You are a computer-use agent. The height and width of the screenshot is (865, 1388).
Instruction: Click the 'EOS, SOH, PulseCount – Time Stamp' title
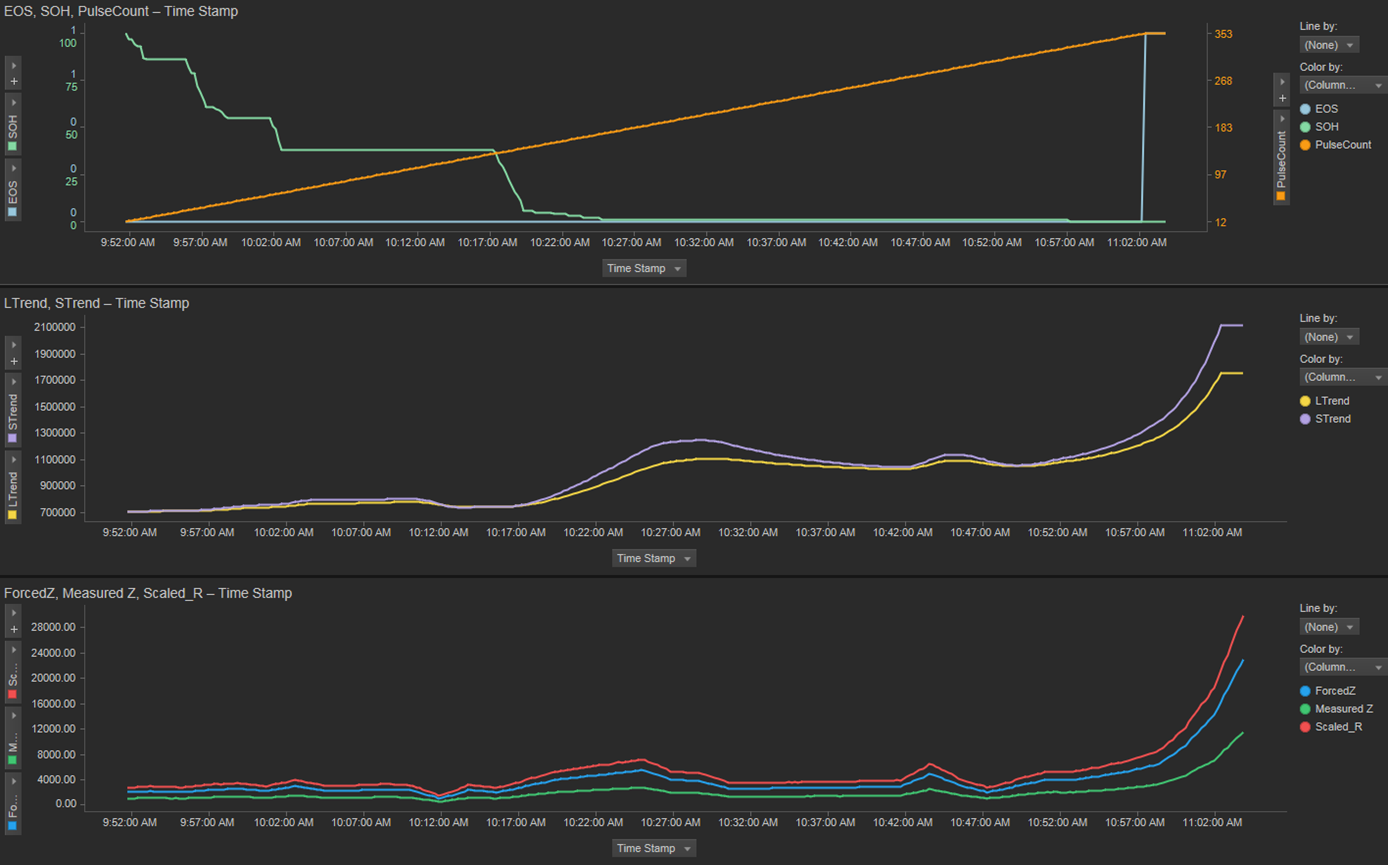(121, 11)
